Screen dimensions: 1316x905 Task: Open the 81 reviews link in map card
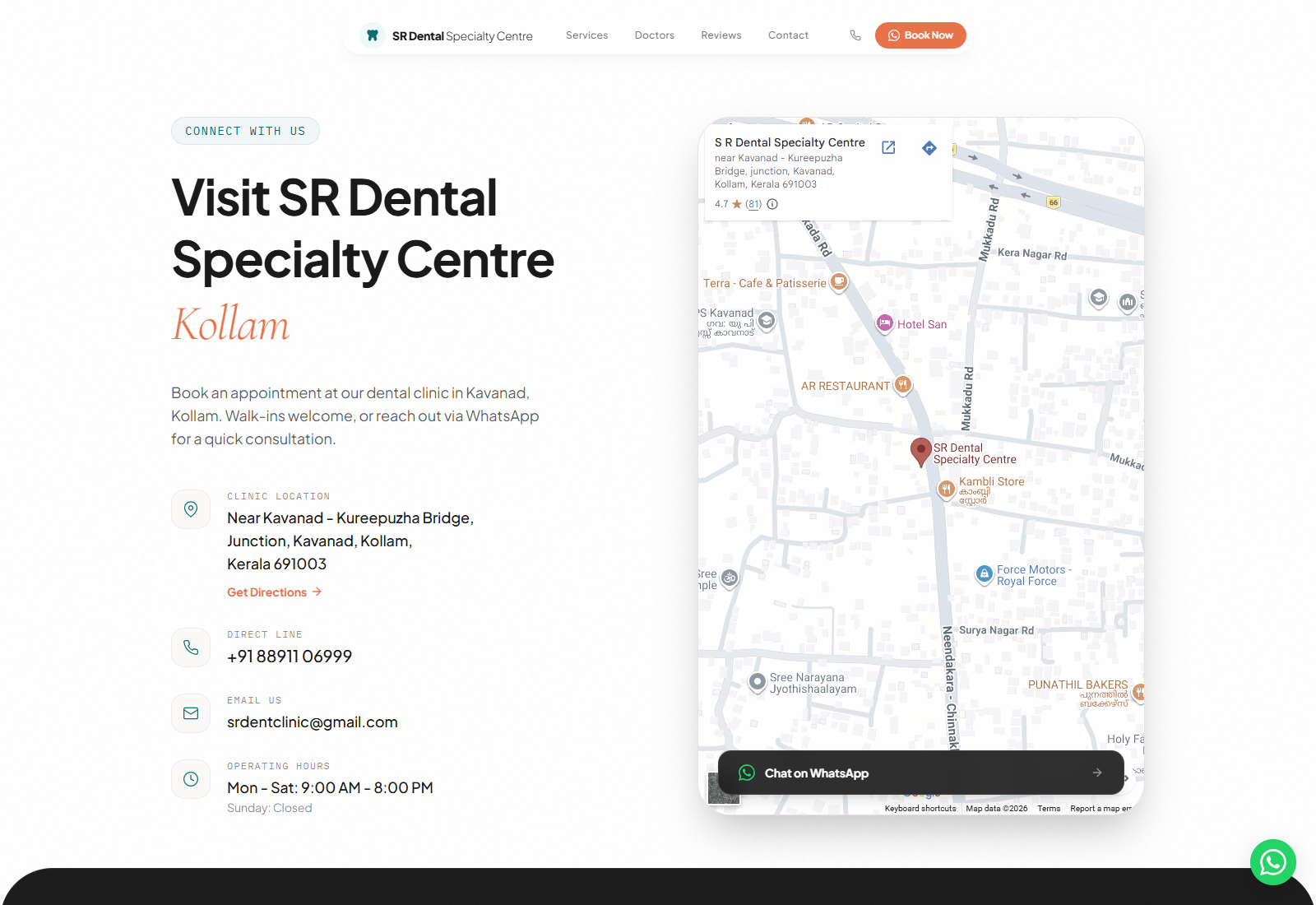click(x=753, y=204)
